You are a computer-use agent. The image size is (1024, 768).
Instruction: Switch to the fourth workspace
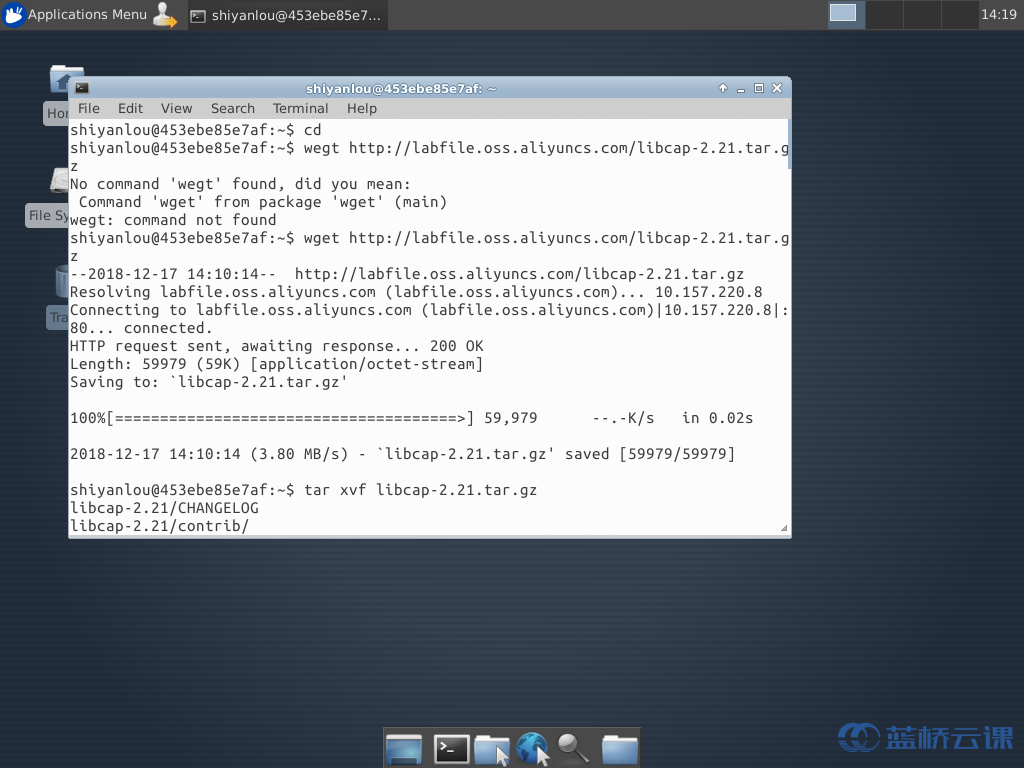pos(960,14)
